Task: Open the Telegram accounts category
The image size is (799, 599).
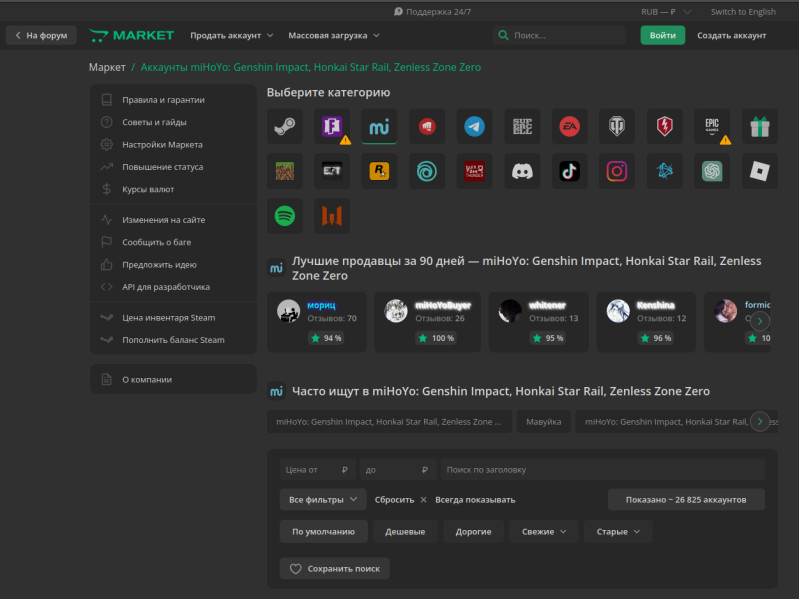Action: pos(474,126)
